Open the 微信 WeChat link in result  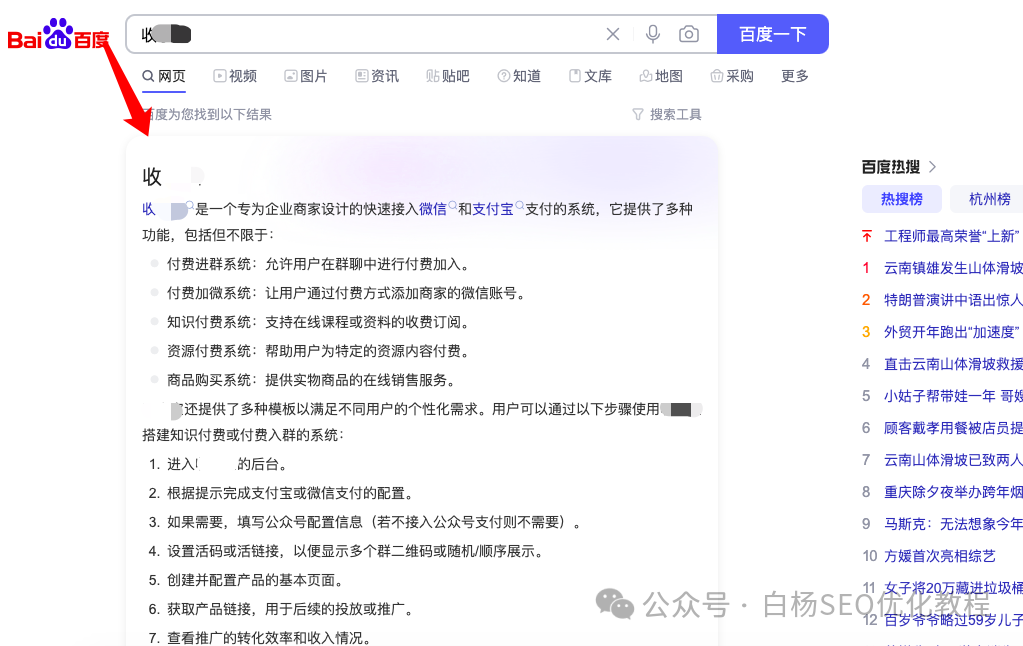pyautogui.click(x=433, y=209)
